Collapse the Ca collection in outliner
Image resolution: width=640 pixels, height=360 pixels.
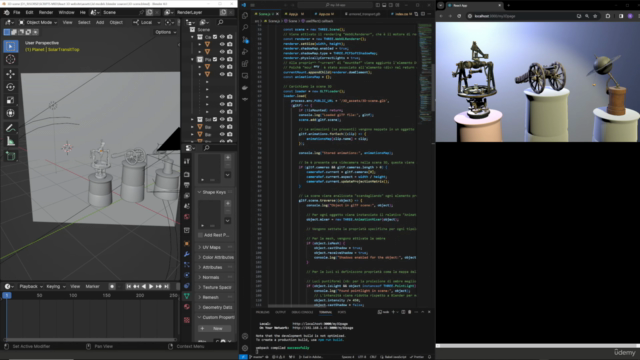point(193,37)
